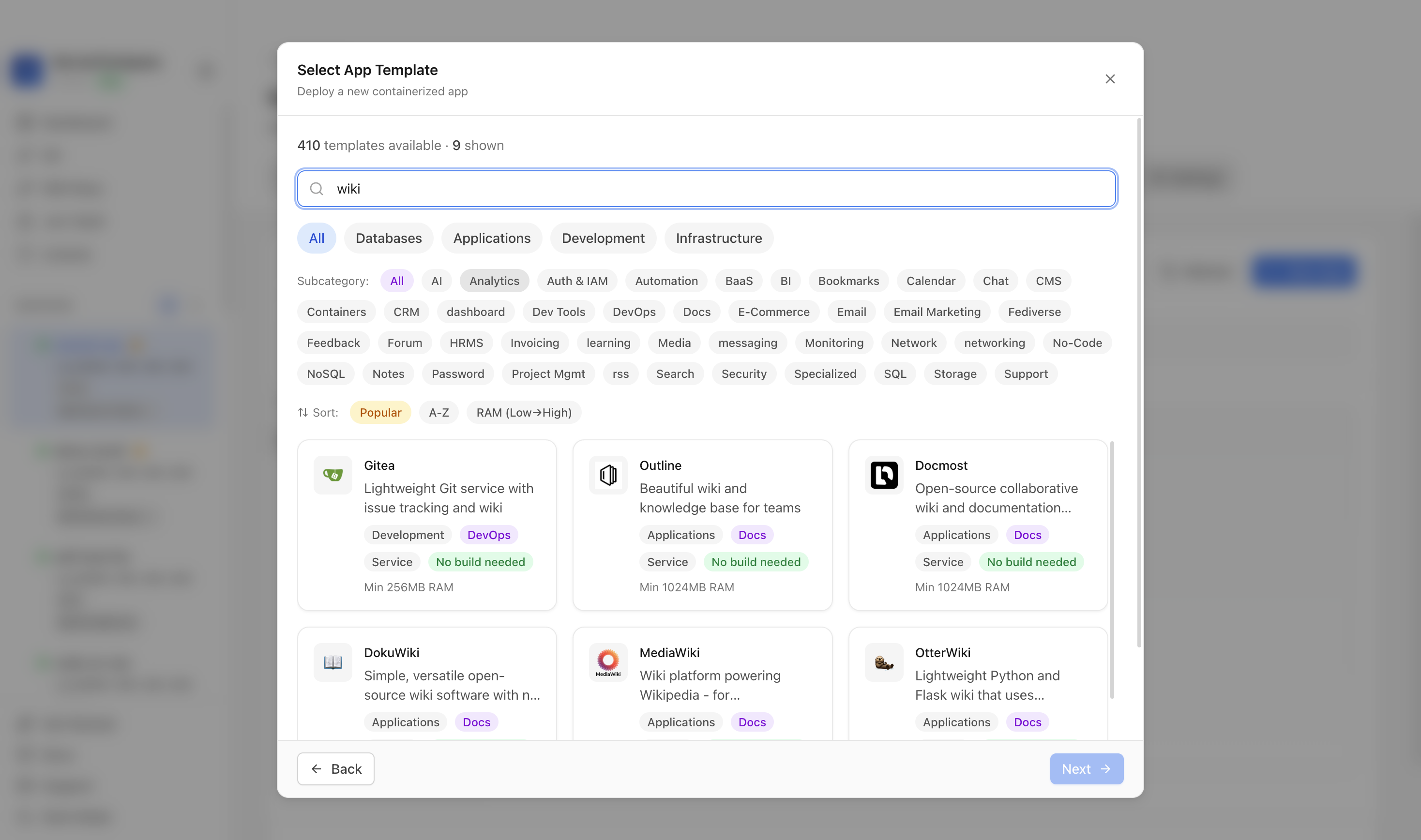Filter by Project Mgmt subcategory
This screenshot has width=1421, height=840.
548,374
